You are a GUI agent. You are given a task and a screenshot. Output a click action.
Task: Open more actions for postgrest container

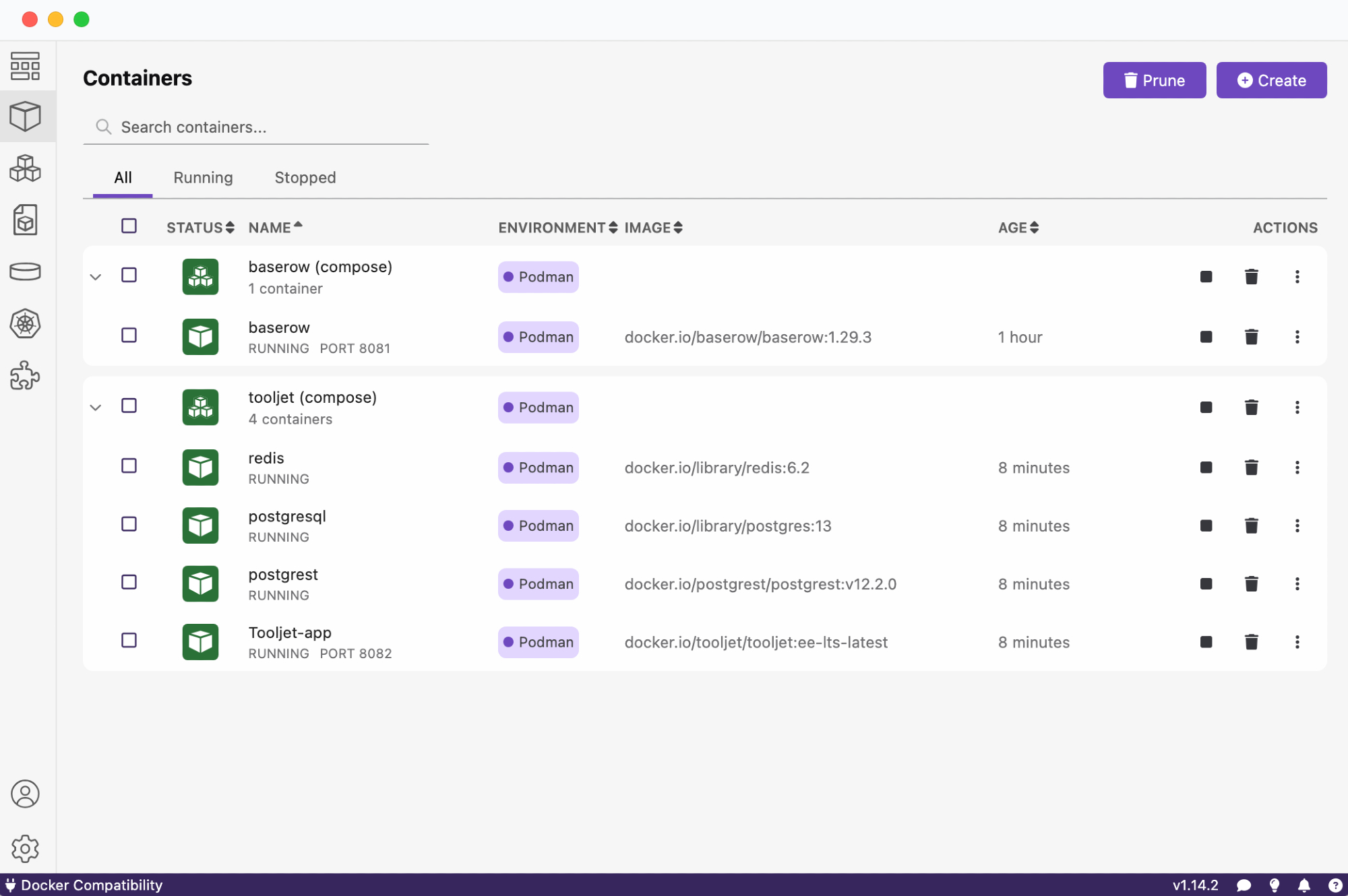pos(1297,584)
